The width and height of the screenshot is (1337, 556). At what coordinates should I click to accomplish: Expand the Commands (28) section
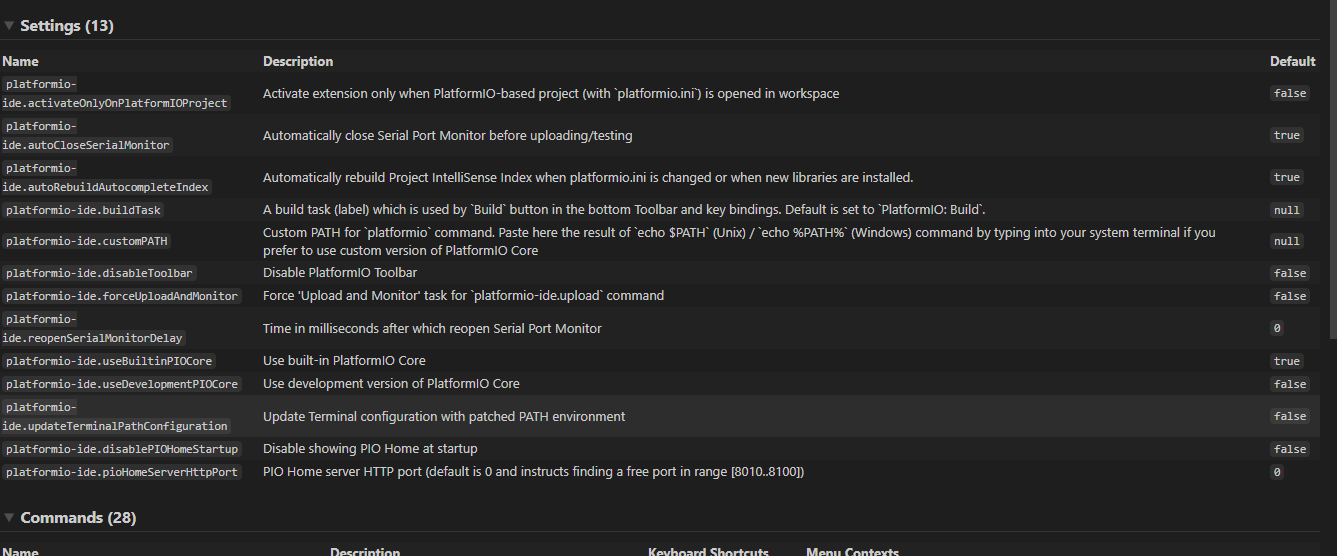(x=9, y=518)
